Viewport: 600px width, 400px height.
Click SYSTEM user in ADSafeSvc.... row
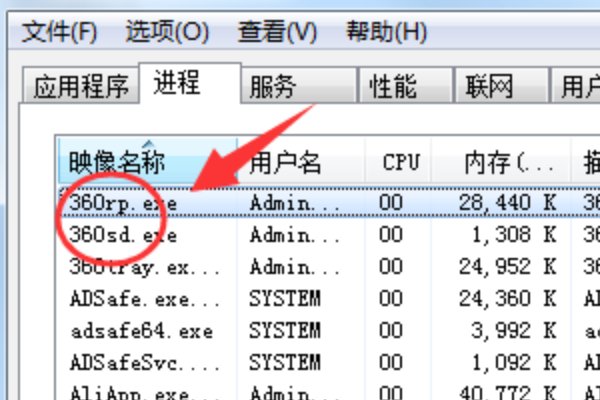285,363
